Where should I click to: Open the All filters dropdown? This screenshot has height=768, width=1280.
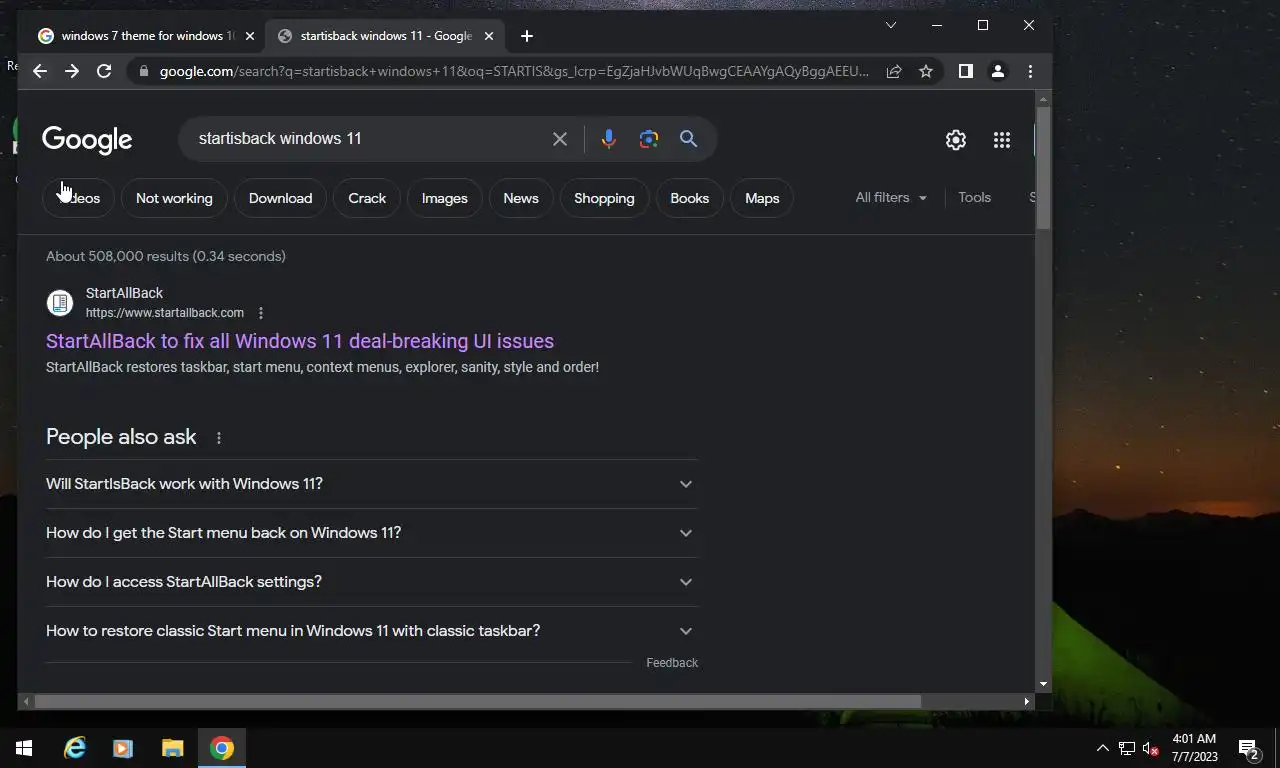tap(891, 198)
